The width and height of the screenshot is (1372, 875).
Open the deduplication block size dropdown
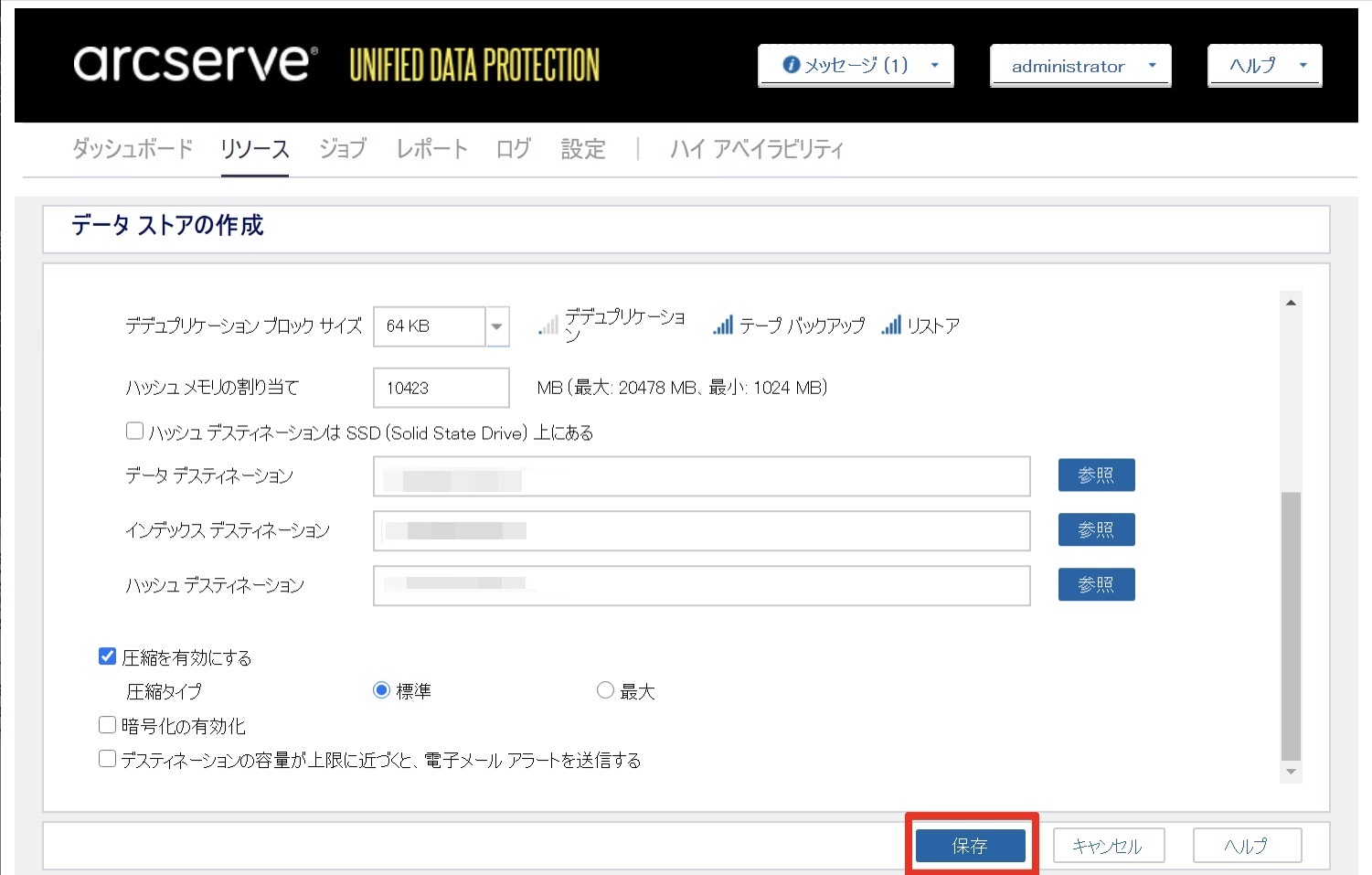496,326
